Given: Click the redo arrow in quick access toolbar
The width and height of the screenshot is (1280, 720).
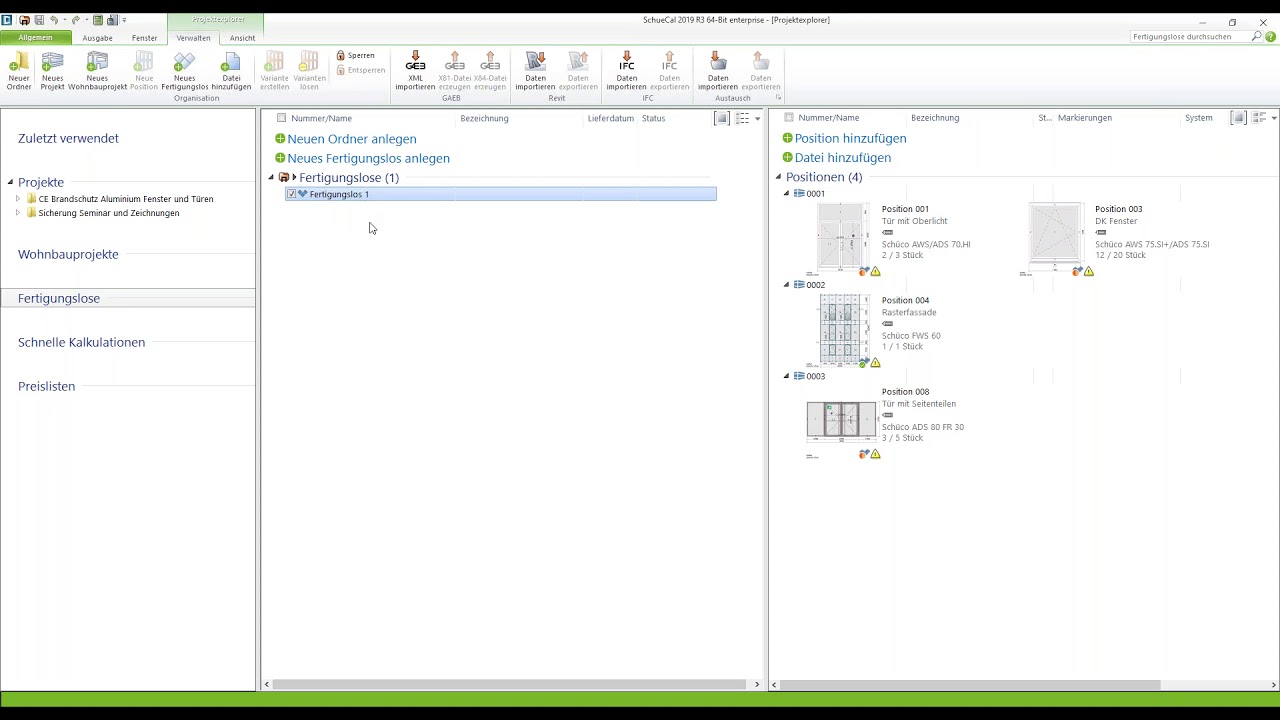Looking at the screenshot, I should 75,20.
